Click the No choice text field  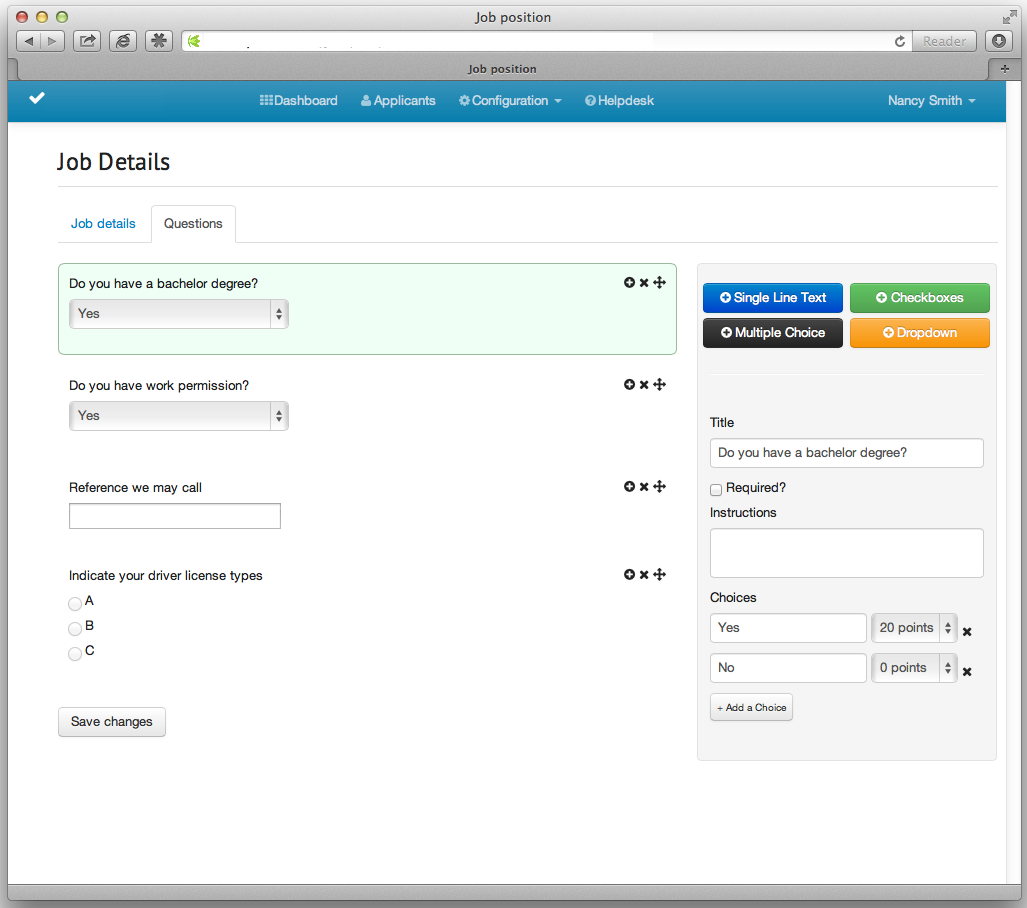coord(788,668)
